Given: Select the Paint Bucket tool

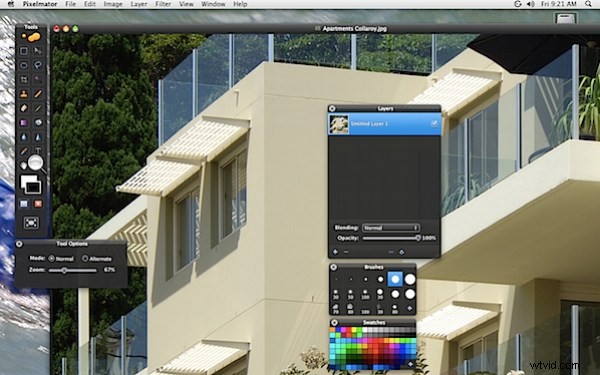Looking at the screenshot, I should click(38, 122).
